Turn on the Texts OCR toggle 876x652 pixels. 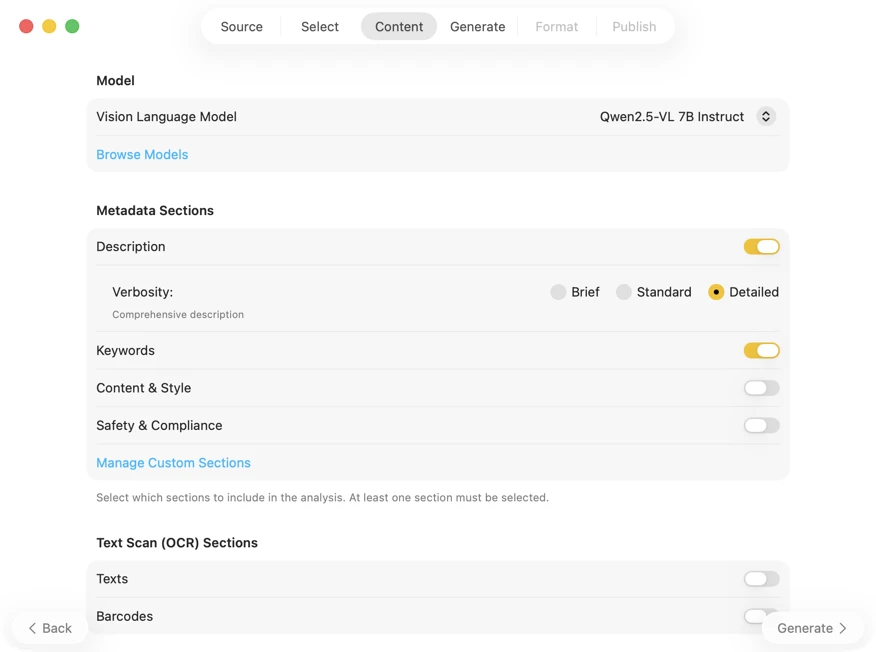coord(761,578)
